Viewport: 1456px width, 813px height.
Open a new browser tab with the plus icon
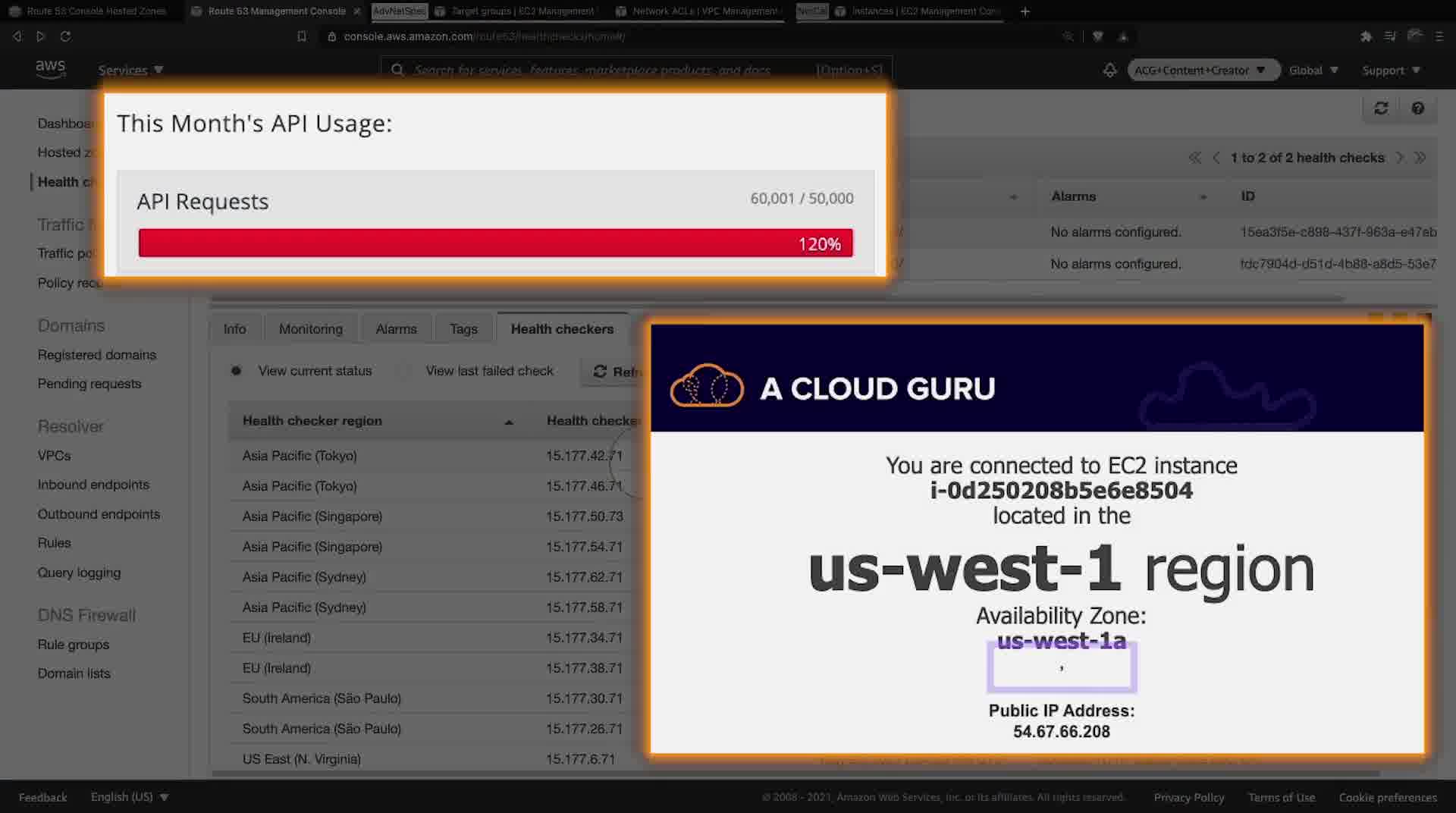tap(1025, 11)
